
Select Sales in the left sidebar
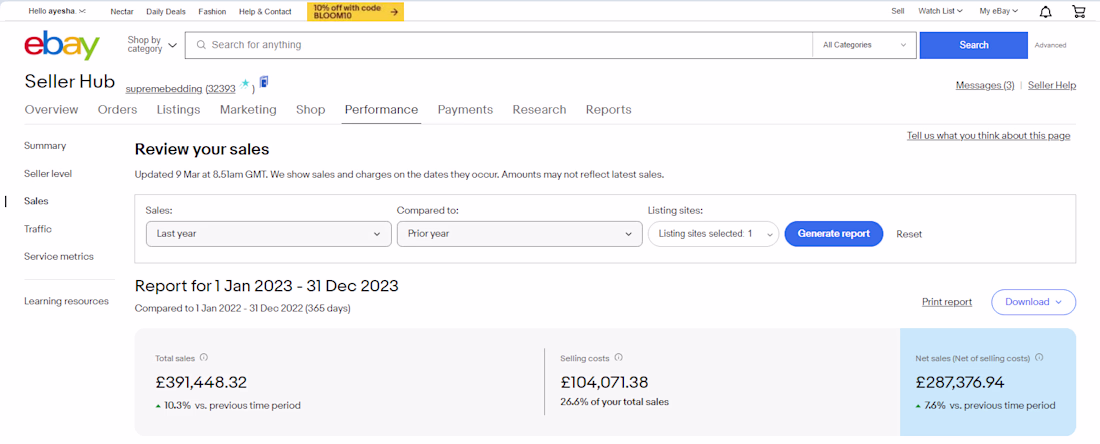[x=36, y=201]
